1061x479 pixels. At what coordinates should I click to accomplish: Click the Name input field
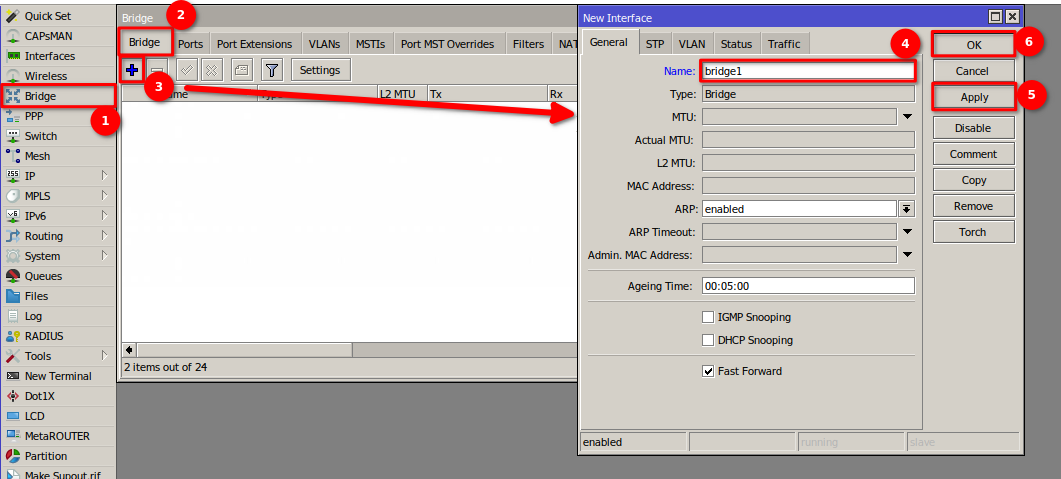(x=807, y=71)
